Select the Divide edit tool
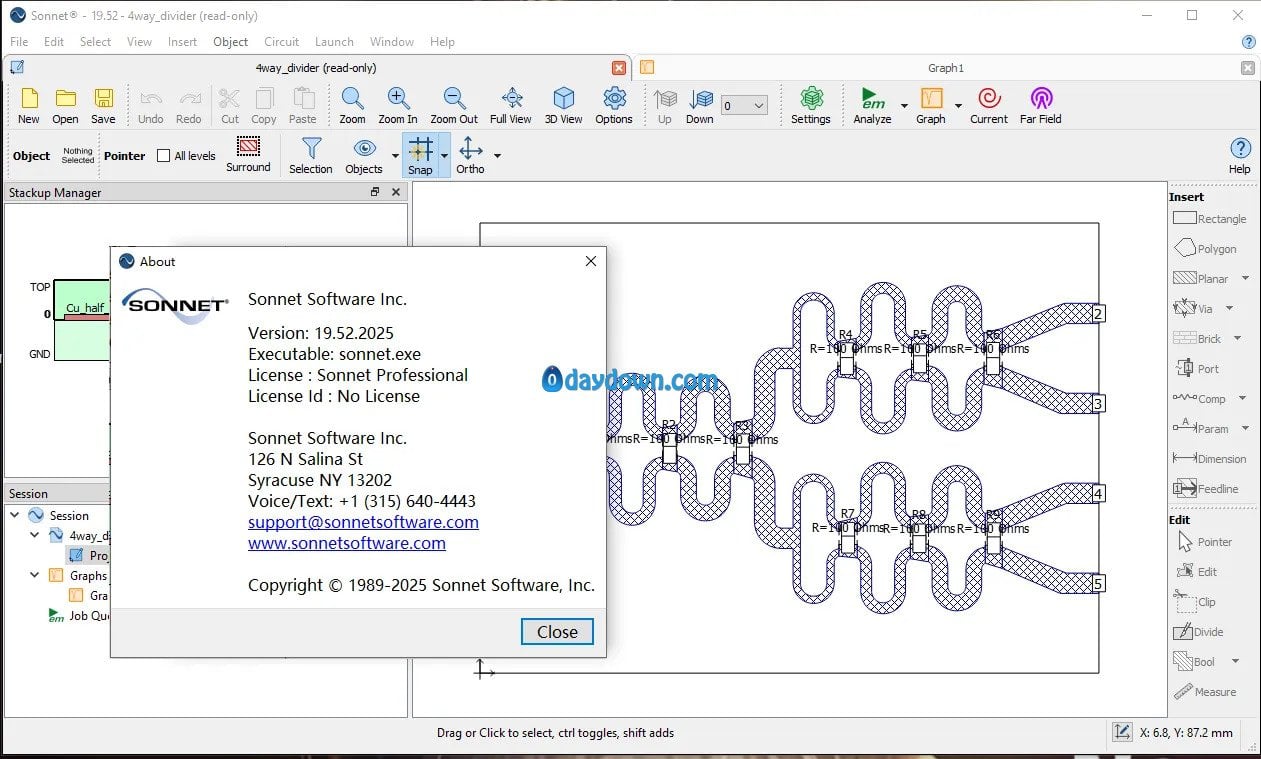The height and width of the screenshot is (759, 1261). pyautogui.click(x=1198, y=632)
